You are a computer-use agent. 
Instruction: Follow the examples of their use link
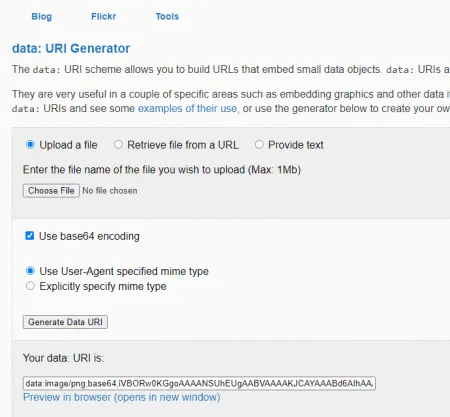tap(187, 108)
